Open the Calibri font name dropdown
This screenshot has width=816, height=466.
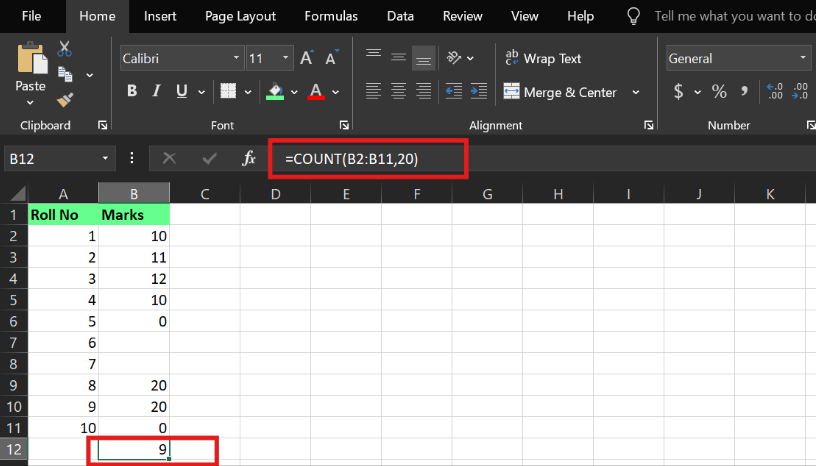(236, 58)
